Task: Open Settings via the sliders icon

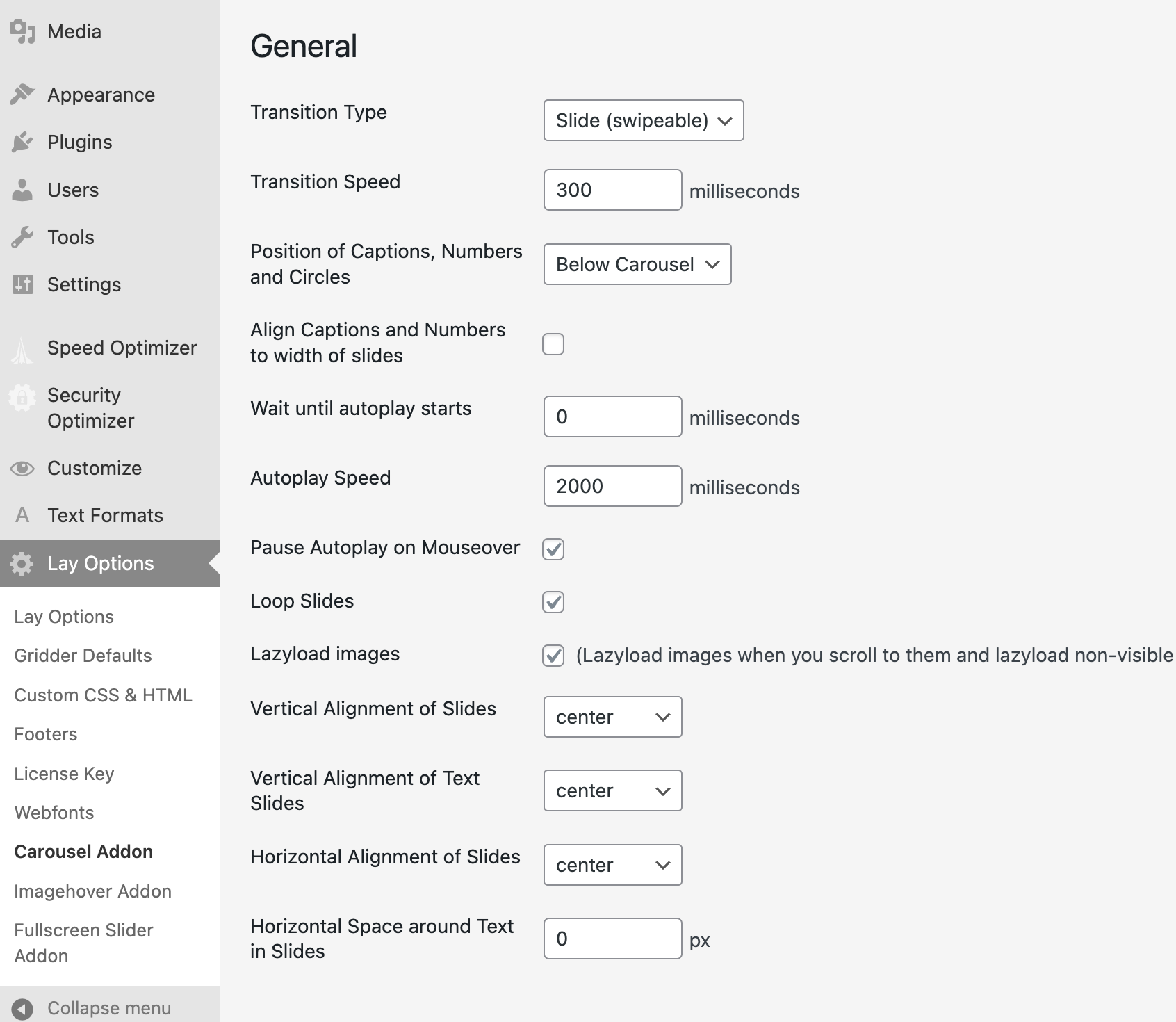Action: 22,284
